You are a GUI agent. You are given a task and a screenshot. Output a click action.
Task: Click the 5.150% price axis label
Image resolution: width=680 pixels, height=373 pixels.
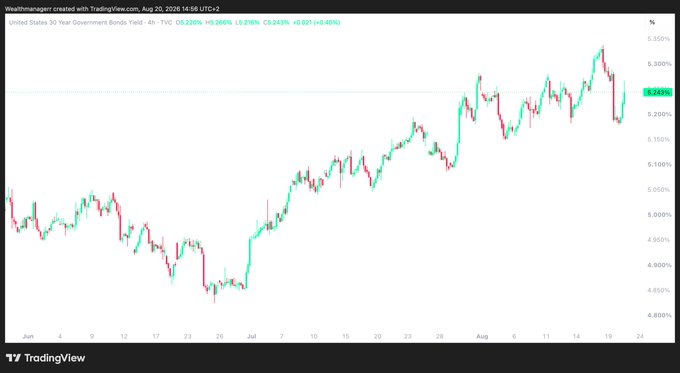click(x=659, y=139)
